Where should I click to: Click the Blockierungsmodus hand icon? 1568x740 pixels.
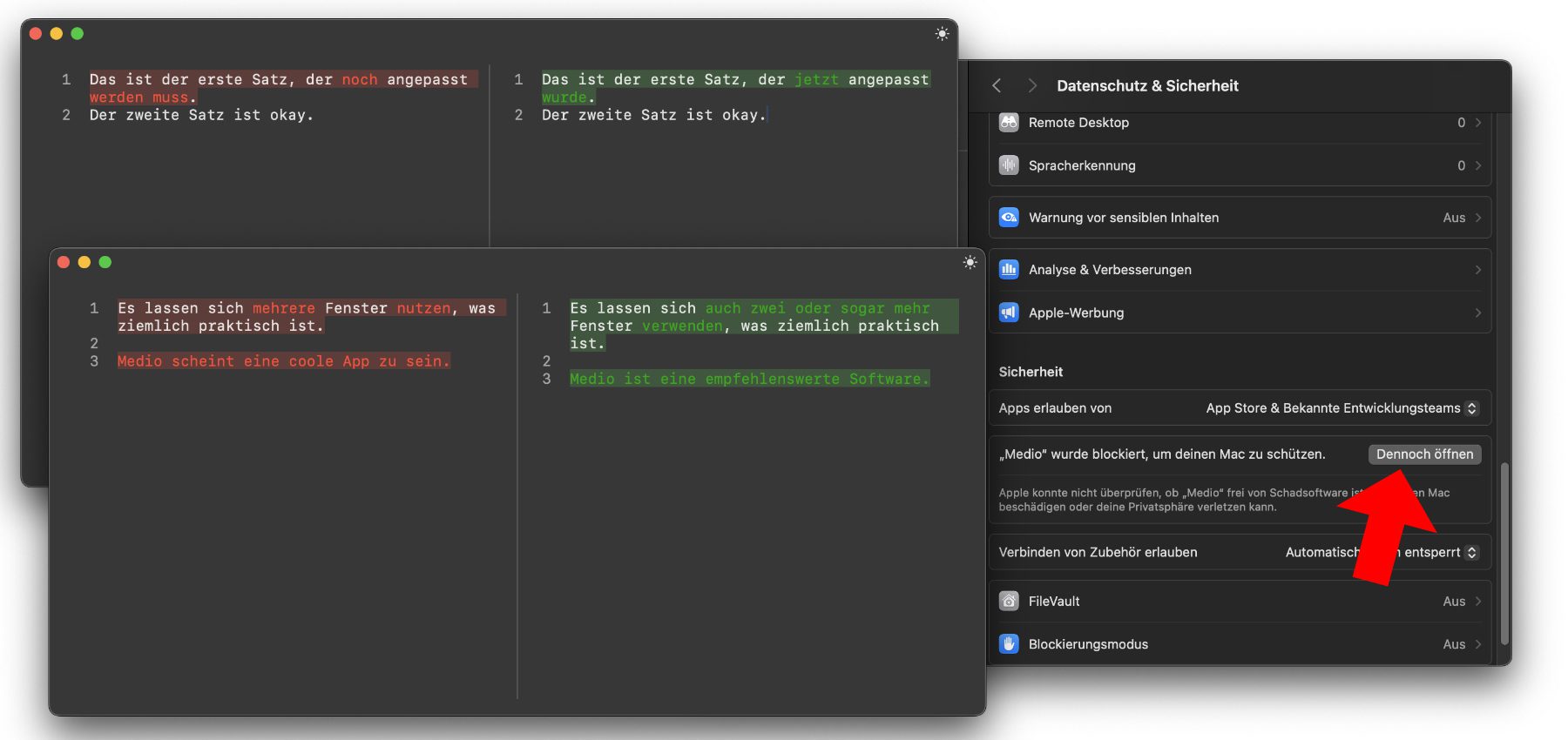pos(1009,644)
